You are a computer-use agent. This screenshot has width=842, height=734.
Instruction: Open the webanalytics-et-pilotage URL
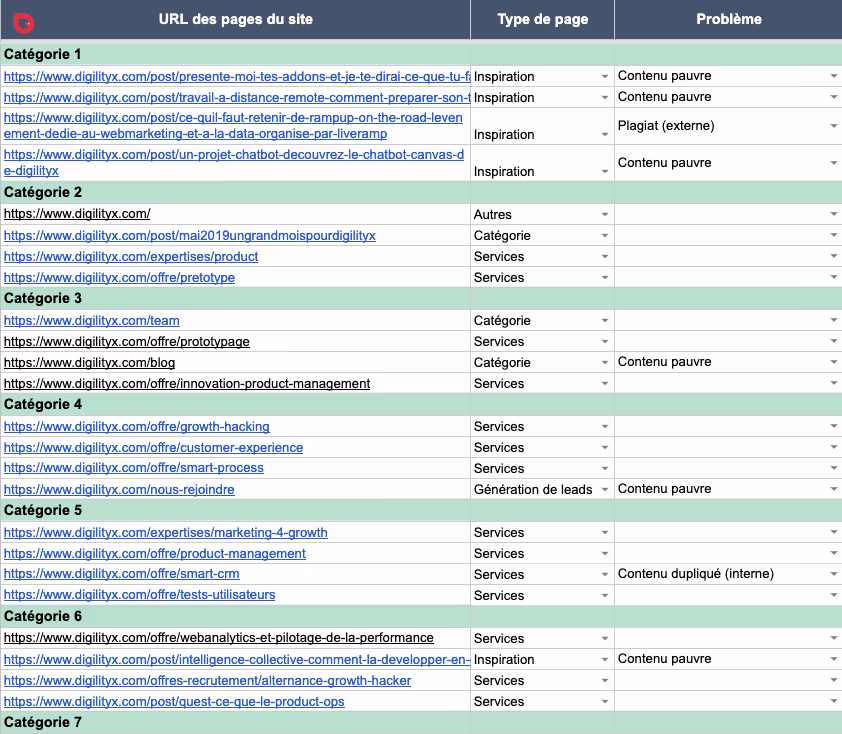[x=219, y=637]
